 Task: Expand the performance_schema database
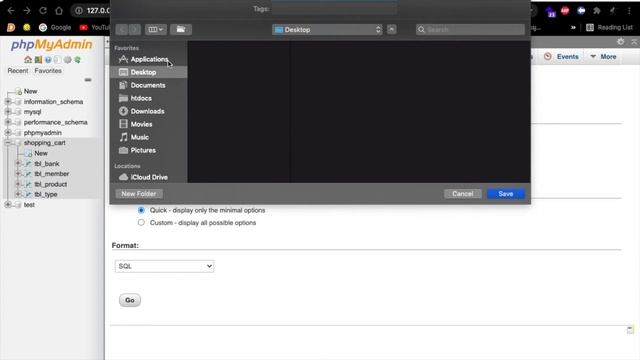(8, 122)
